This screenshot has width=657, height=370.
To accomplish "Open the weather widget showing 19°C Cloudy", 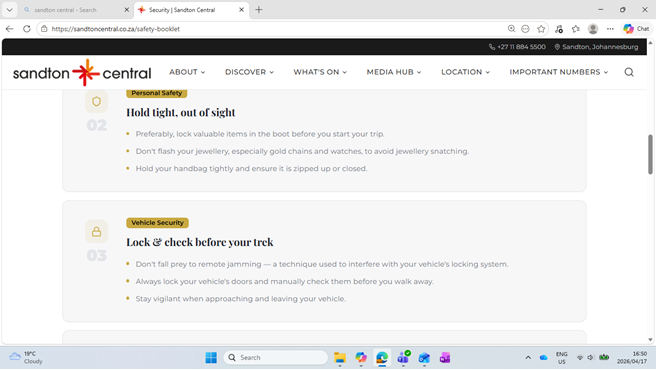I will coord(26,357).
